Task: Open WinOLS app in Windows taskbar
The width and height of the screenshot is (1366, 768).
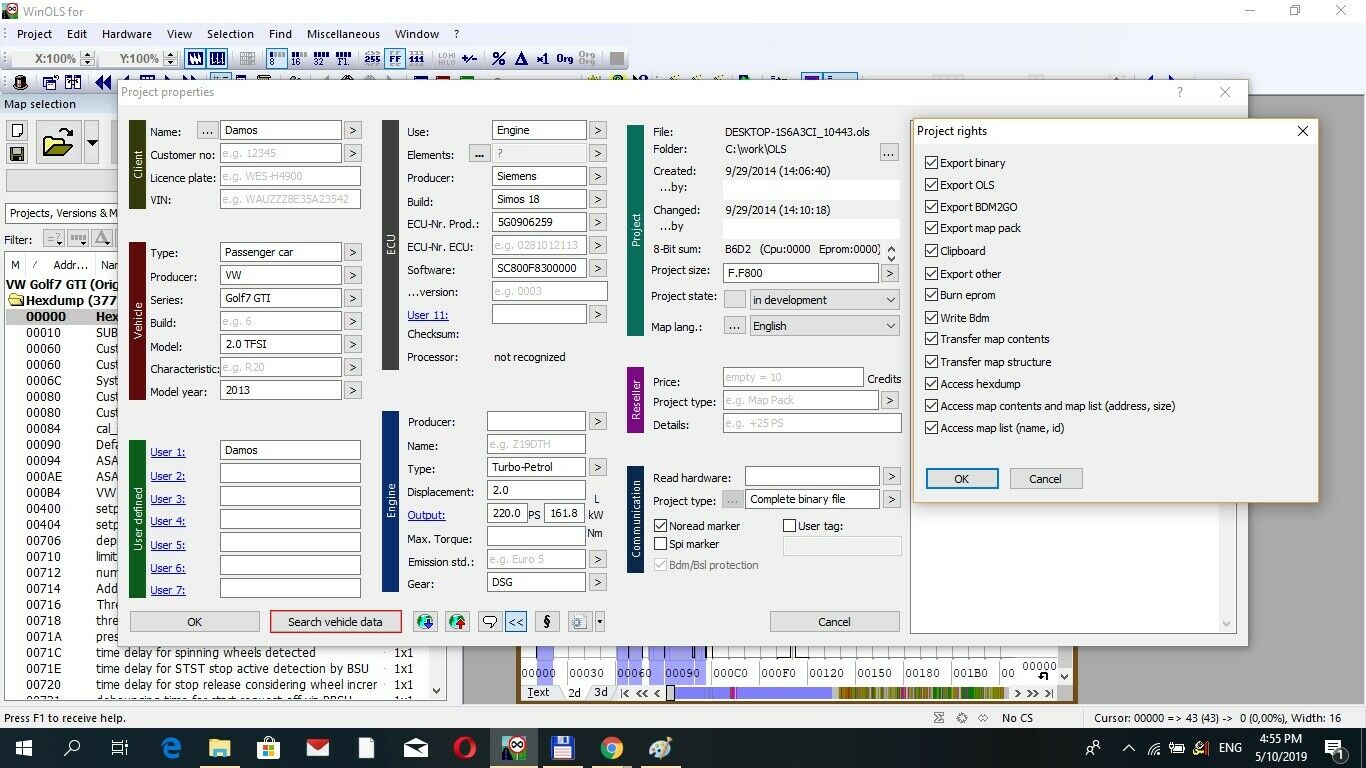Action: pyautogui.click(x=515, y=747)
